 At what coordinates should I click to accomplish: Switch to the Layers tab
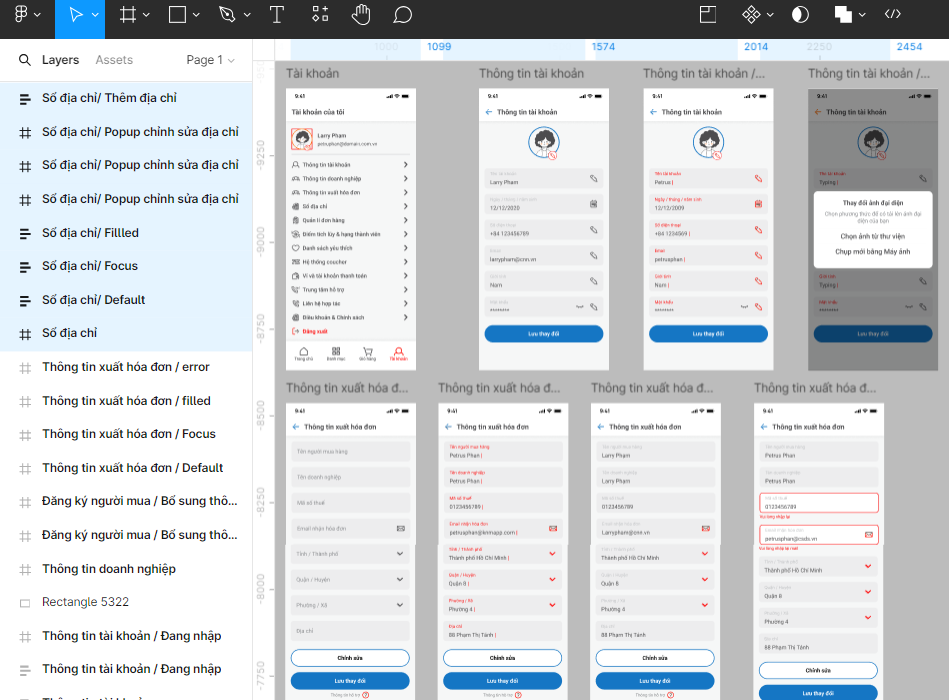(60, 60)
